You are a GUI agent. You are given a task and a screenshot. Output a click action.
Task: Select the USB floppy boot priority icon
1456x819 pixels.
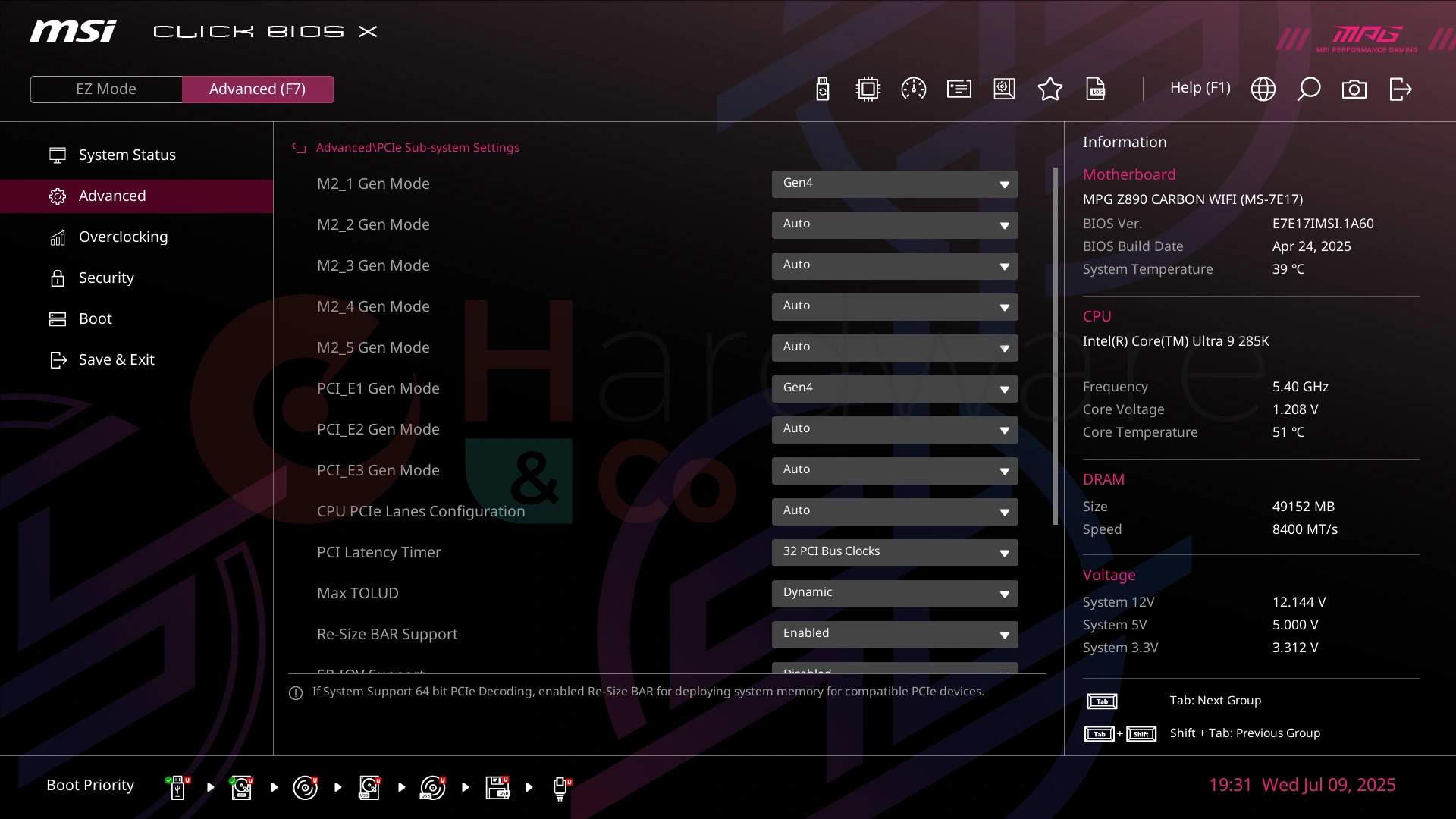497,787
